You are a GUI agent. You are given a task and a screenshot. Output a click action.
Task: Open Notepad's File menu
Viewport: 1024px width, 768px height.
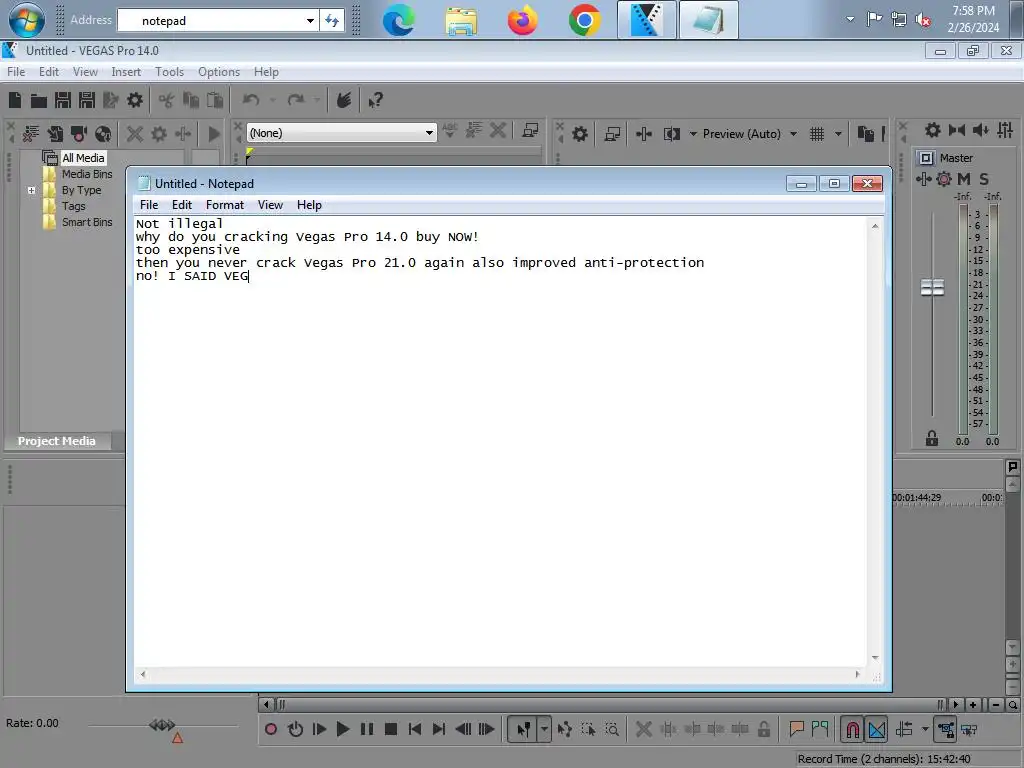point(149,205)
